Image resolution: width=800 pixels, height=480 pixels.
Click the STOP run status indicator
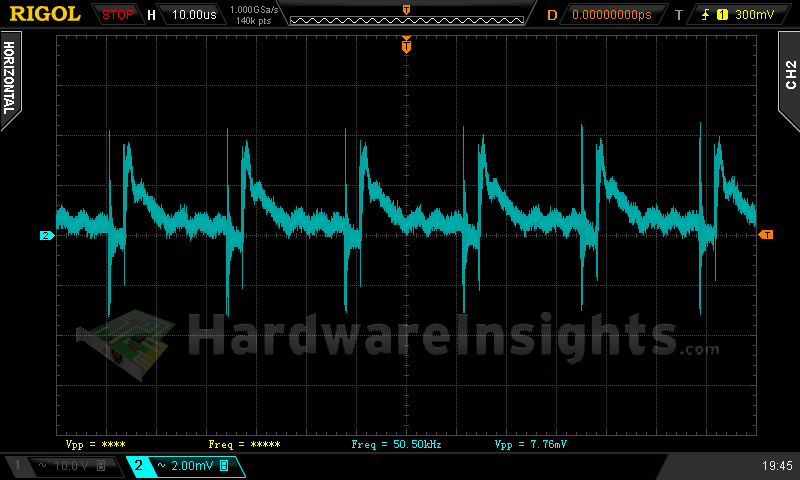click(118, 15)
